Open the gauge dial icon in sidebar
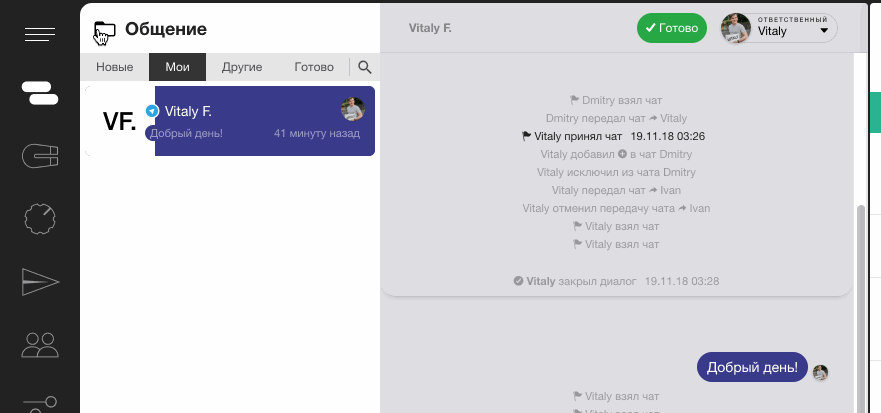 click(40, 219)
